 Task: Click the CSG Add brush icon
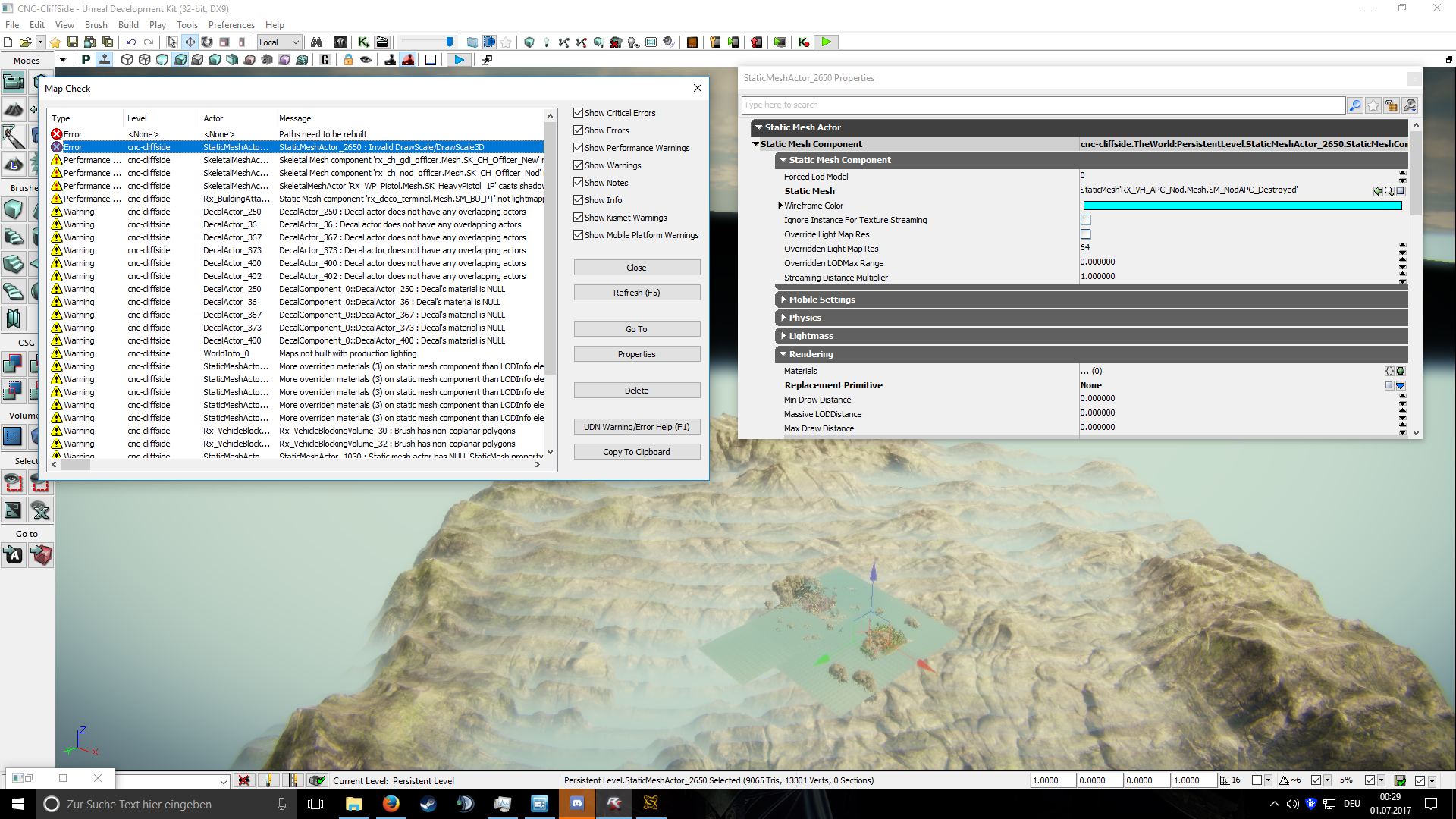(x=13, y=364)
